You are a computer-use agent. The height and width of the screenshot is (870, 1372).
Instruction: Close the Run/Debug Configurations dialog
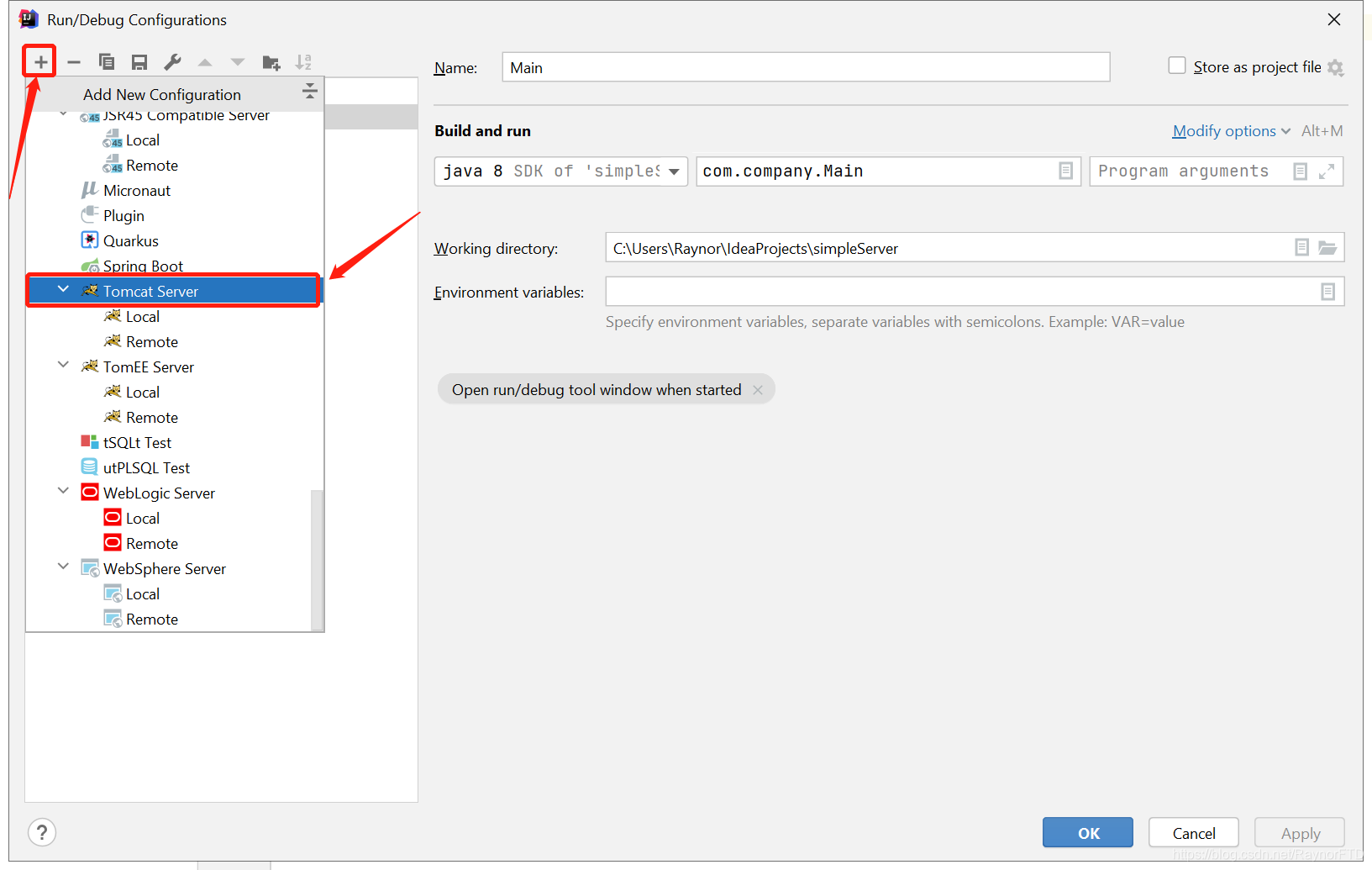tap(1334, 19)
